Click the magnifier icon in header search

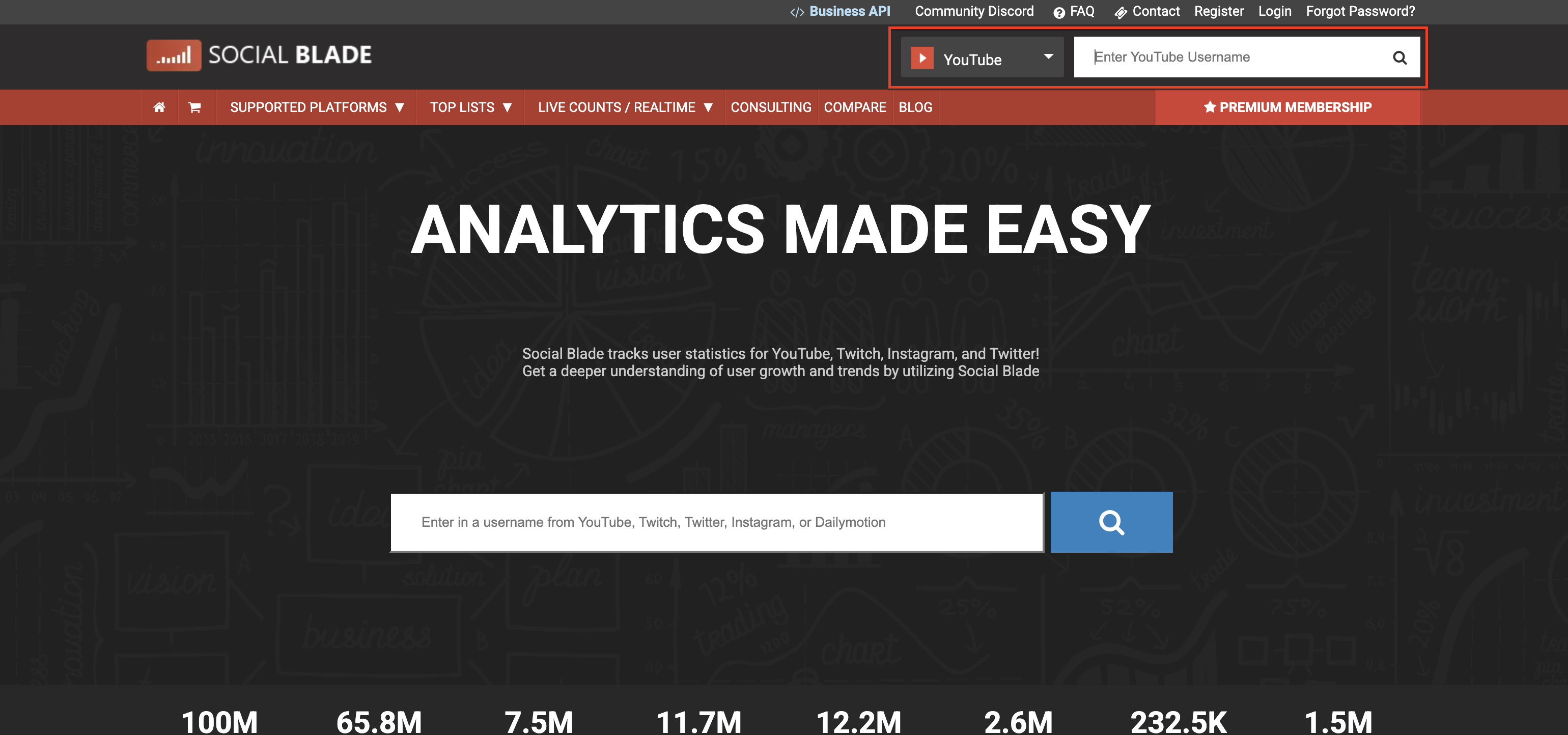pyautogui.click(x=1399, y=57)
